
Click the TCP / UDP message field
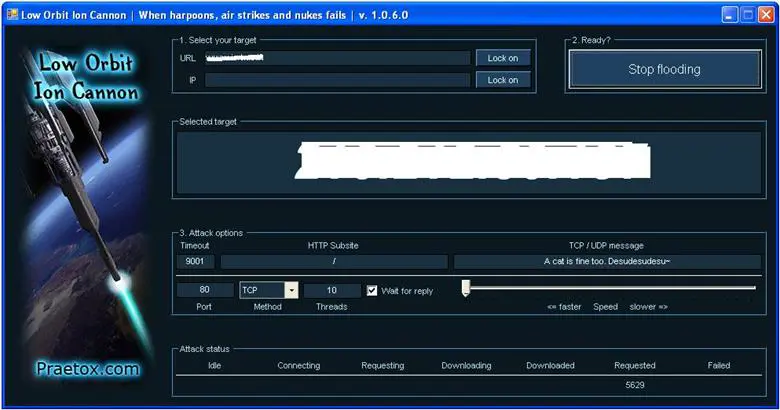pyautogui.click(x=607, y=262)
